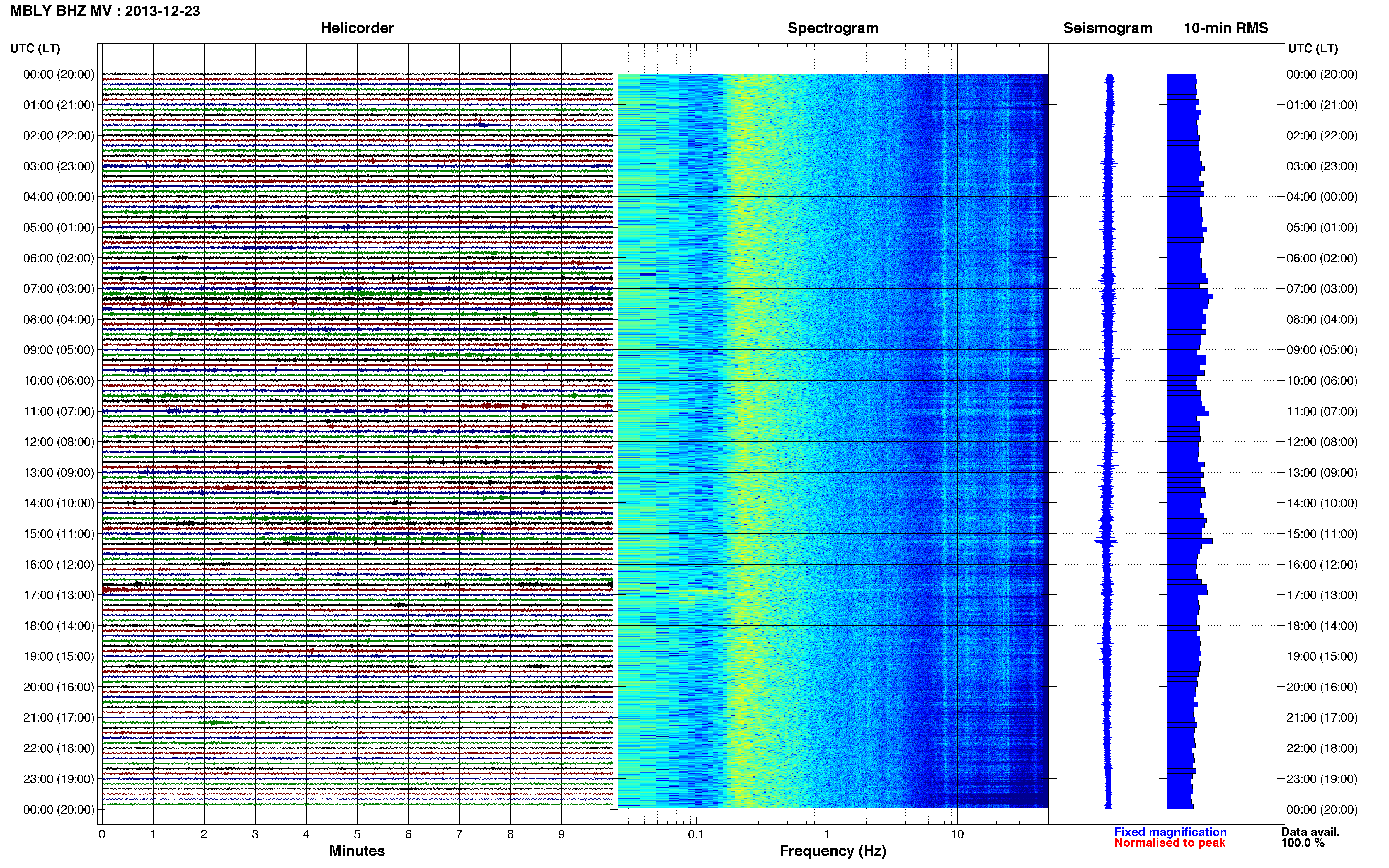Click left time label '22:00 (18:00)'

click(59, 748)
